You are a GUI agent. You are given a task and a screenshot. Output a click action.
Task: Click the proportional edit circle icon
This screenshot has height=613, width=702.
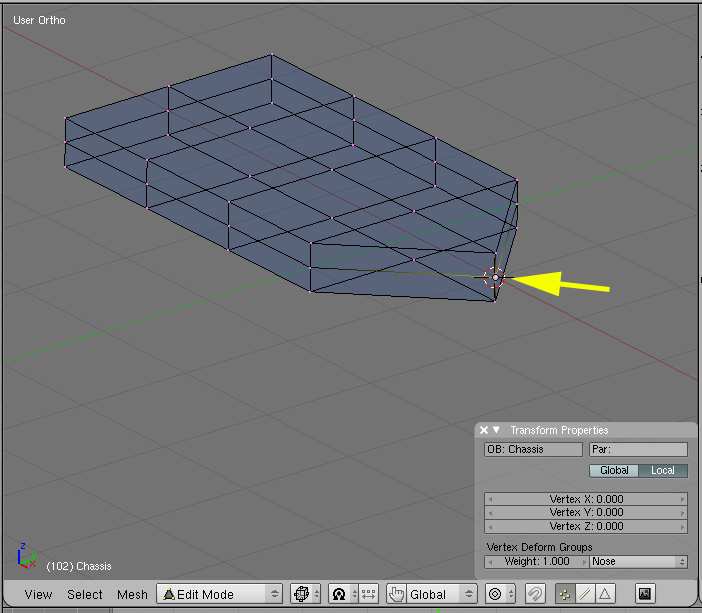click(495, 594)
